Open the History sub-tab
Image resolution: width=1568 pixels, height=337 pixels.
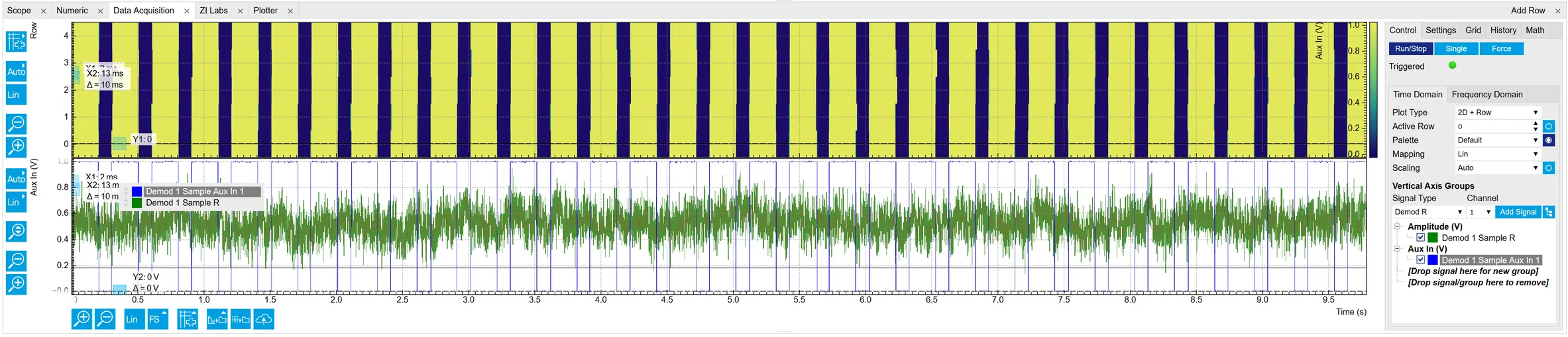click(x=1503, y=30)
